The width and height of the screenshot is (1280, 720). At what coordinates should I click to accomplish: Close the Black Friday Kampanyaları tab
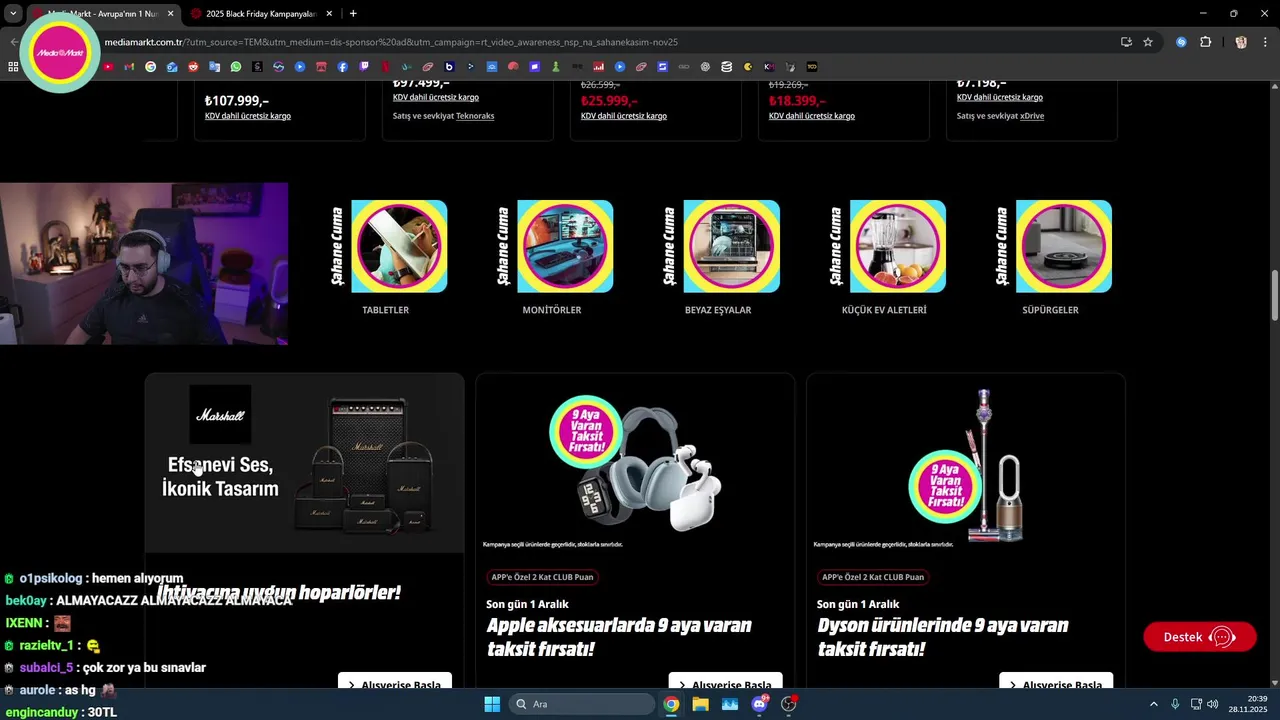tap(327, 13)
